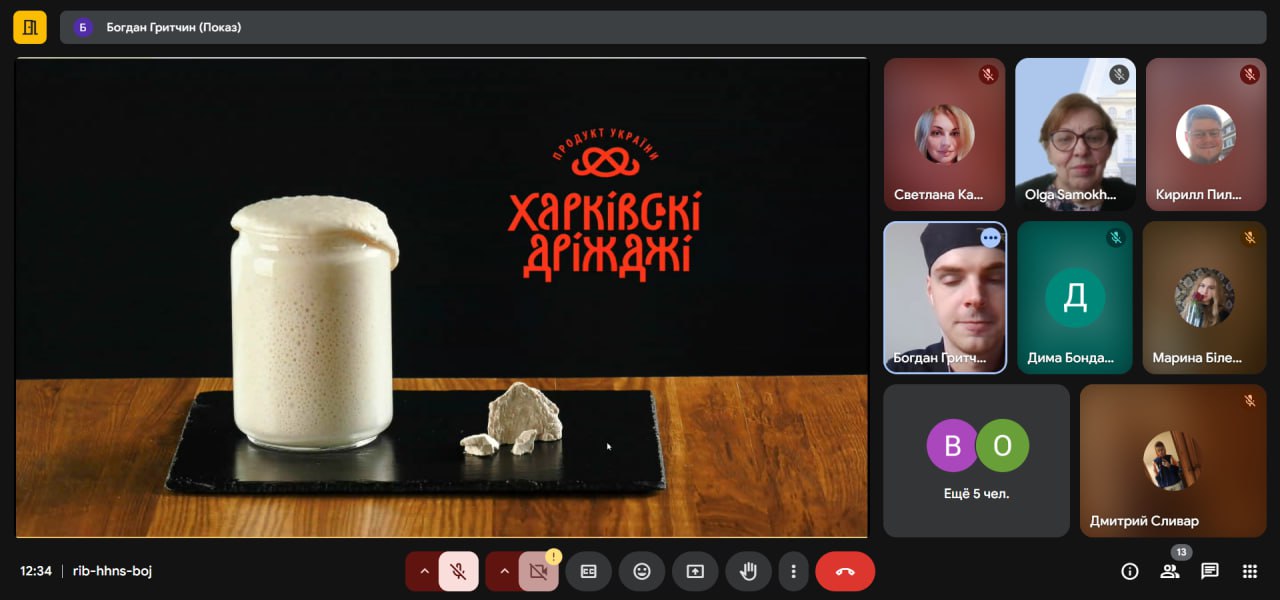Click Дмитрий Сливар's round profile photo
1280x600 pixels.
point(1173,460)
